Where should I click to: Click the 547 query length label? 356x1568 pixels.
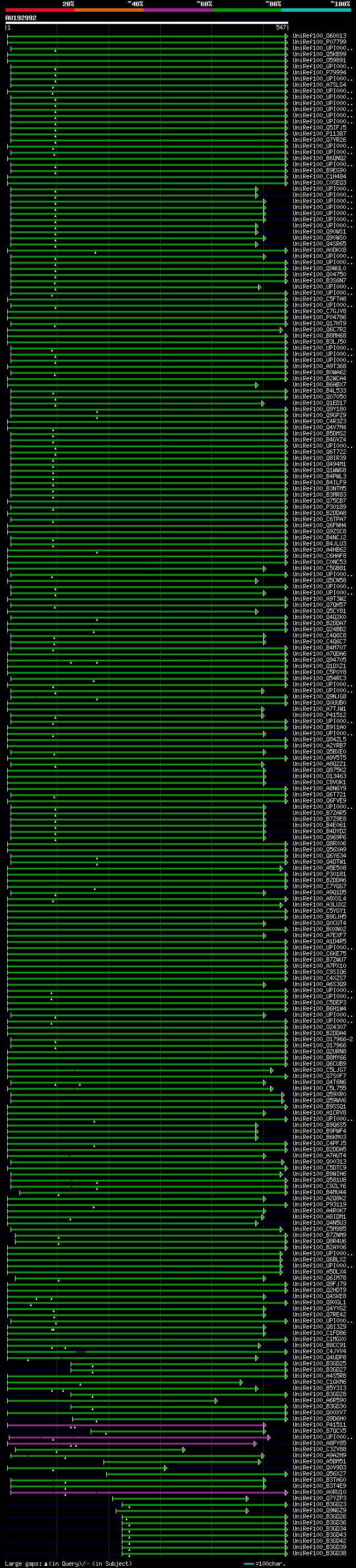click(x=280, y=27)
